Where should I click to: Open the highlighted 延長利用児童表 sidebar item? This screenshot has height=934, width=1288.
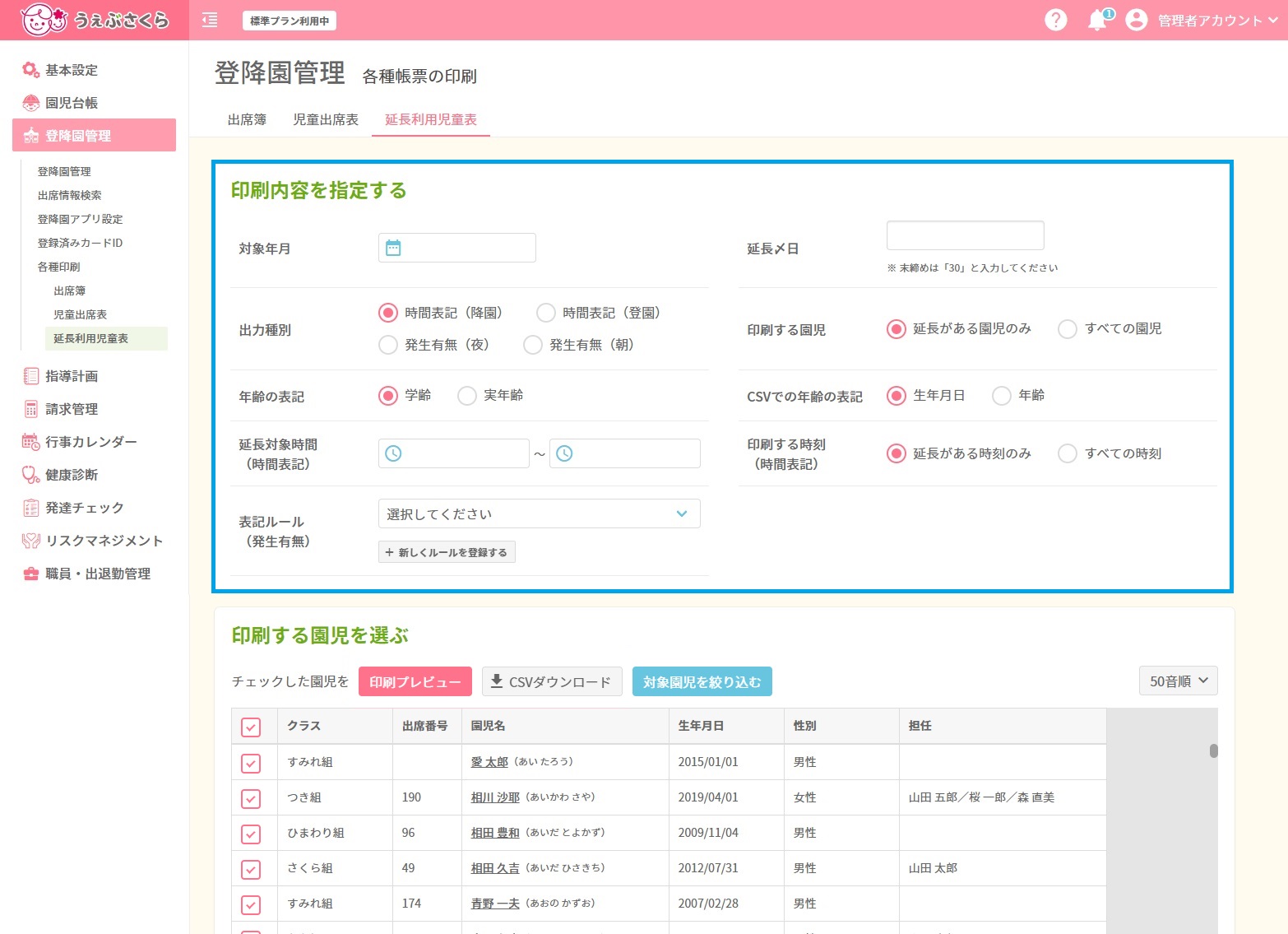[106, 338]
